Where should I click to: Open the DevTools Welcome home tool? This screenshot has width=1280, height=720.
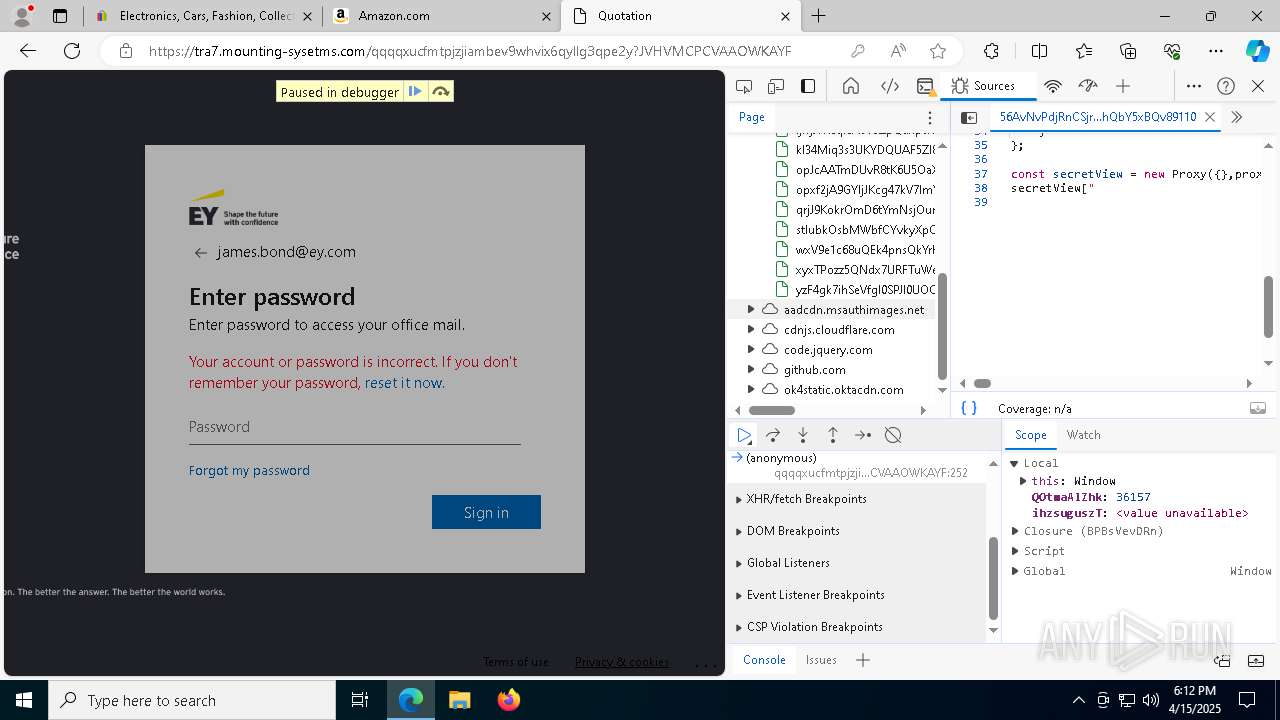click(851, 86)
